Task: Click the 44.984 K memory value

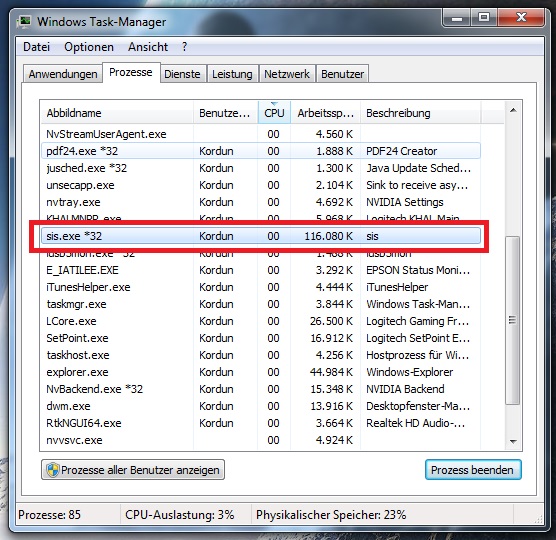Action: [x=331, y=372]
